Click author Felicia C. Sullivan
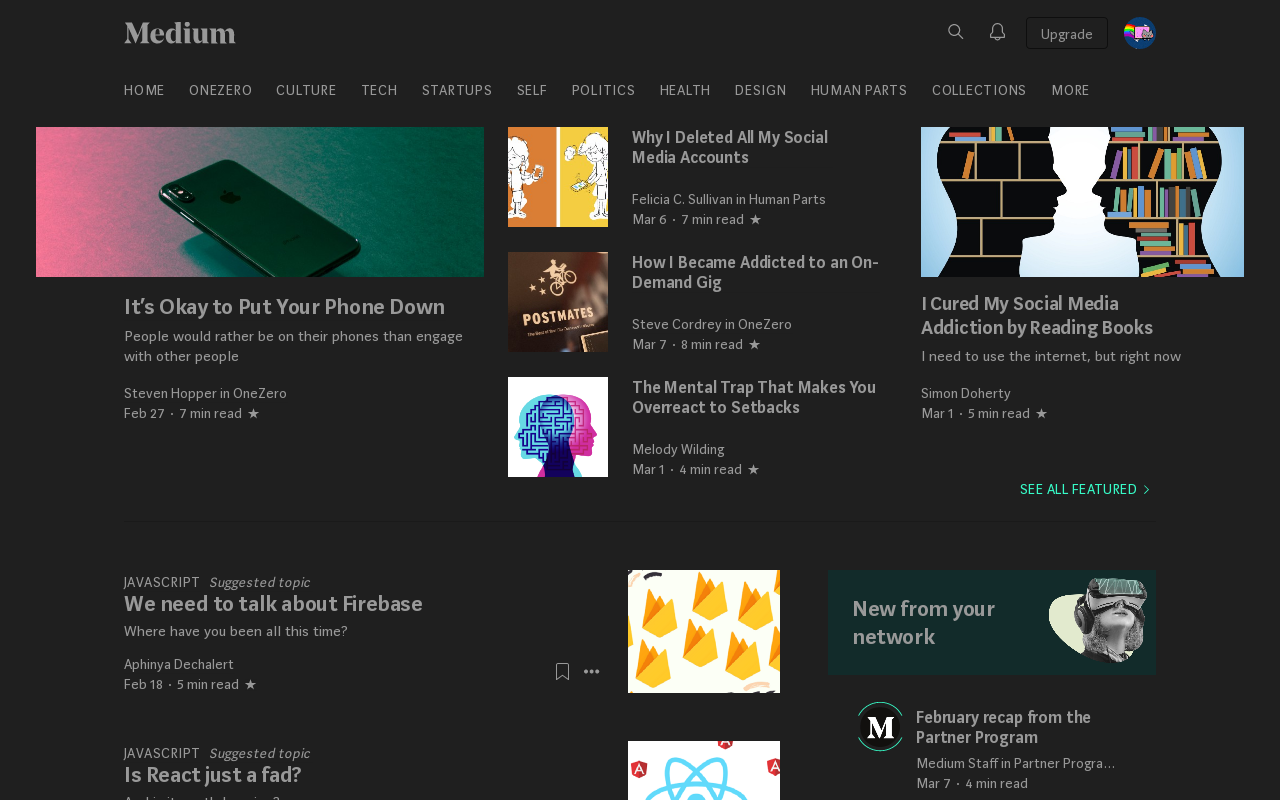The image size is (1280, 800). pyautogui.click(x=682, y=199)
